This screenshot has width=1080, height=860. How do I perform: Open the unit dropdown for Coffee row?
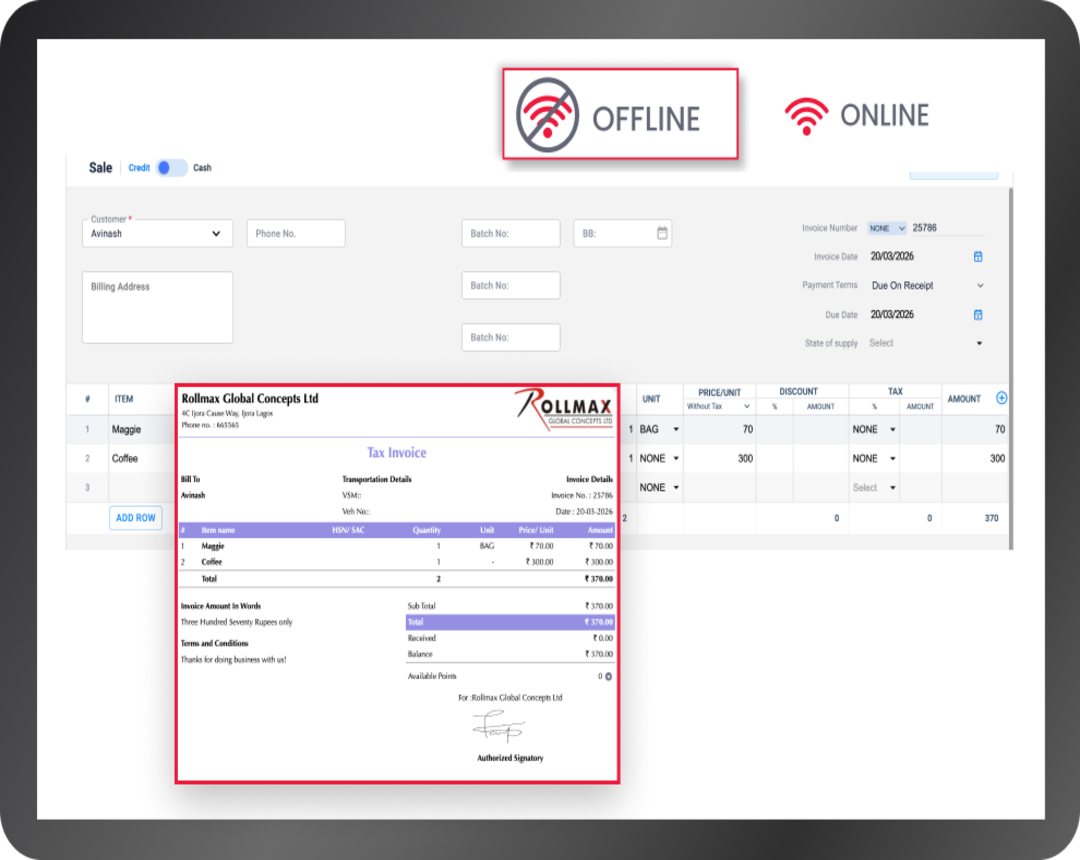659,459
